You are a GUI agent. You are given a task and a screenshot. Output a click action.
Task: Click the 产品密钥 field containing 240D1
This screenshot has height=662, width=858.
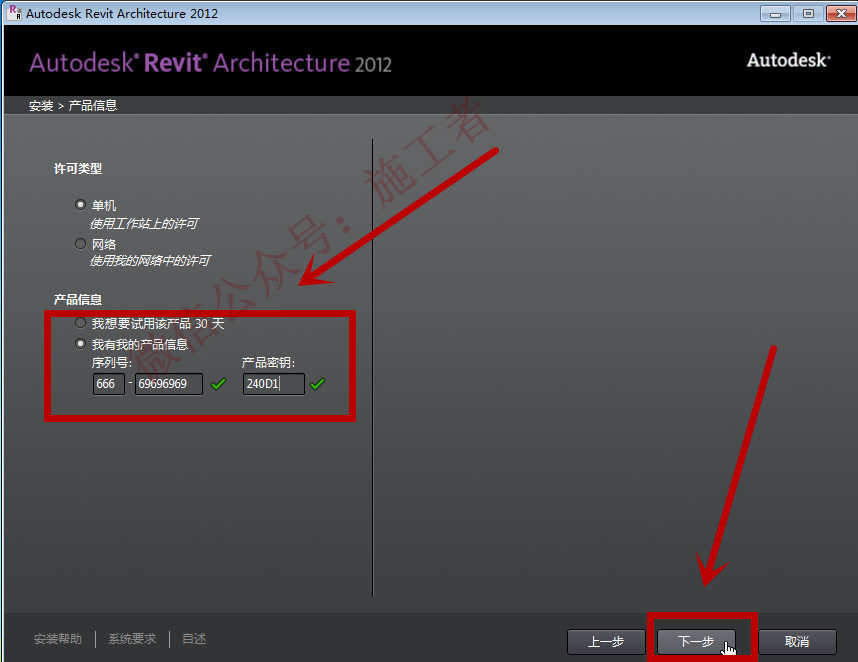pyautogui.click(x=274, y=384)
